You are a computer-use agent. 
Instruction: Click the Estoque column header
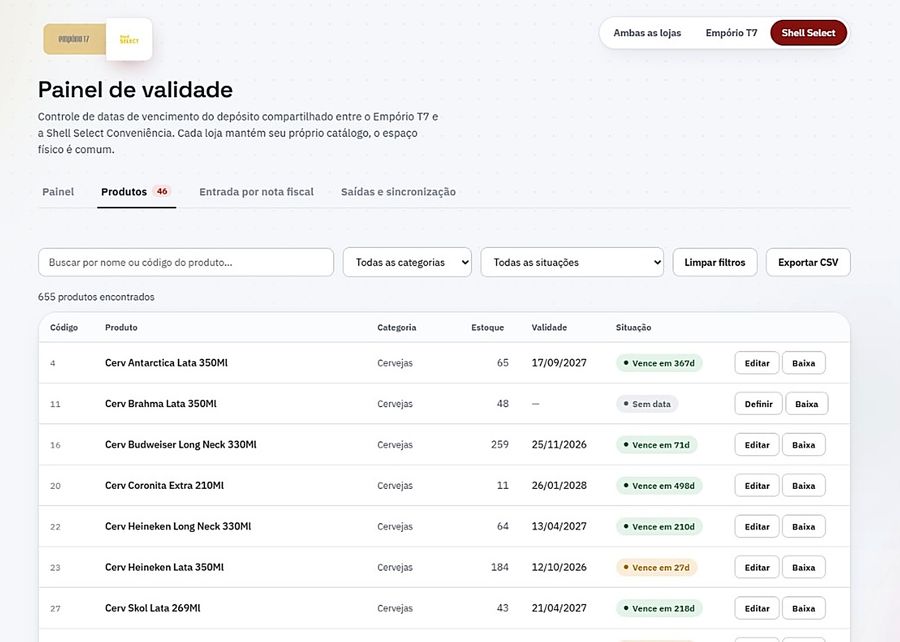[487, 327]
